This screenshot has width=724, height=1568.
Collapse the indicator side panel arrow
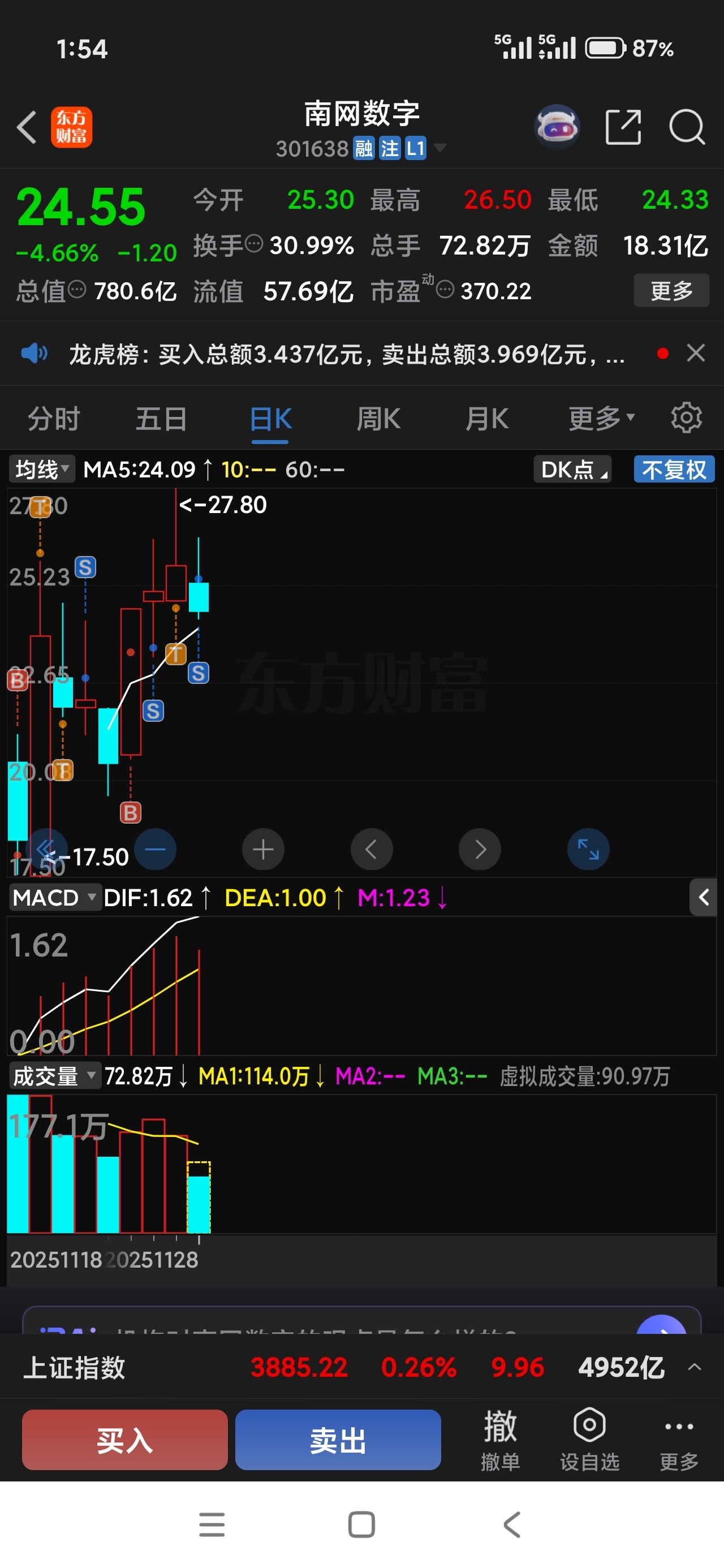coord(703,897)
